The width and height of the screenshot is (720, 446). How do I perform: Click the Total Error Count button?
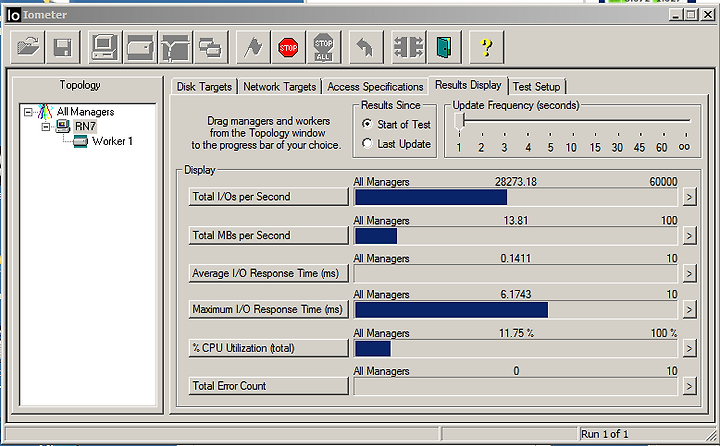click(x=269, y=386)
